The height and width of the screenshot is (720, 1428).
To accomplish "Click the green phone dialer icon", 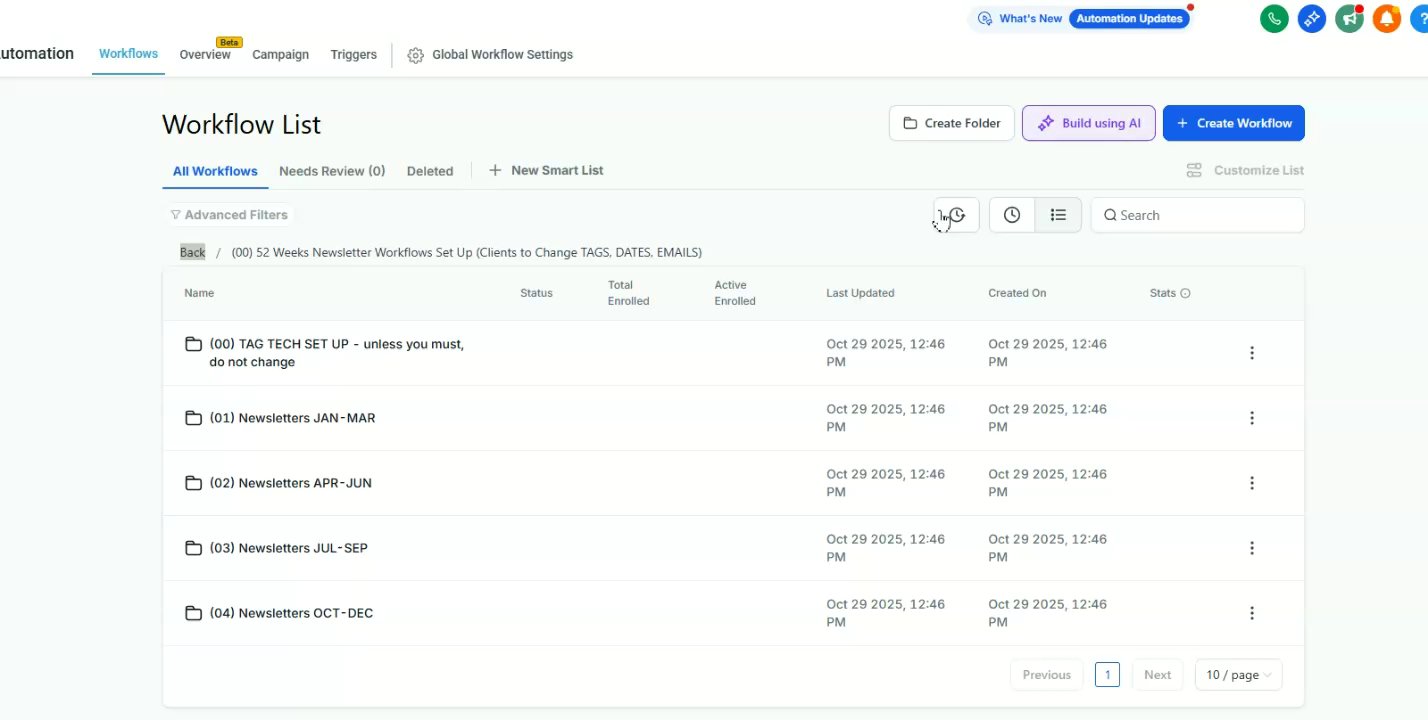I will point(1274,18).
